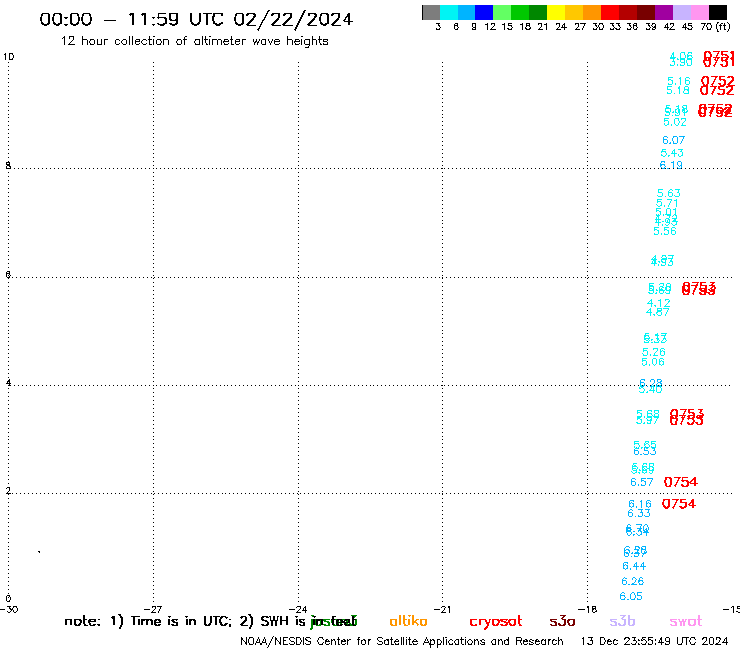Viewport: 740px width, 650px height.
Task: Select the pink 70 ft legend swatch
Action: pos(699,12)
